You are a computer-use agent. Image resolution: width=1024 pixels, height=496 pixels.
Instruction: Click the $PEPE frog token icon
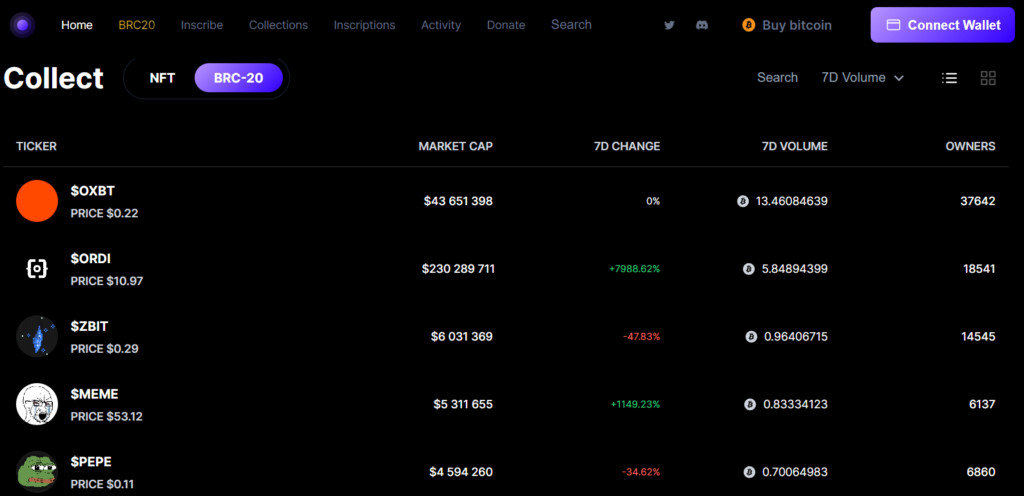tap(37, 471)
